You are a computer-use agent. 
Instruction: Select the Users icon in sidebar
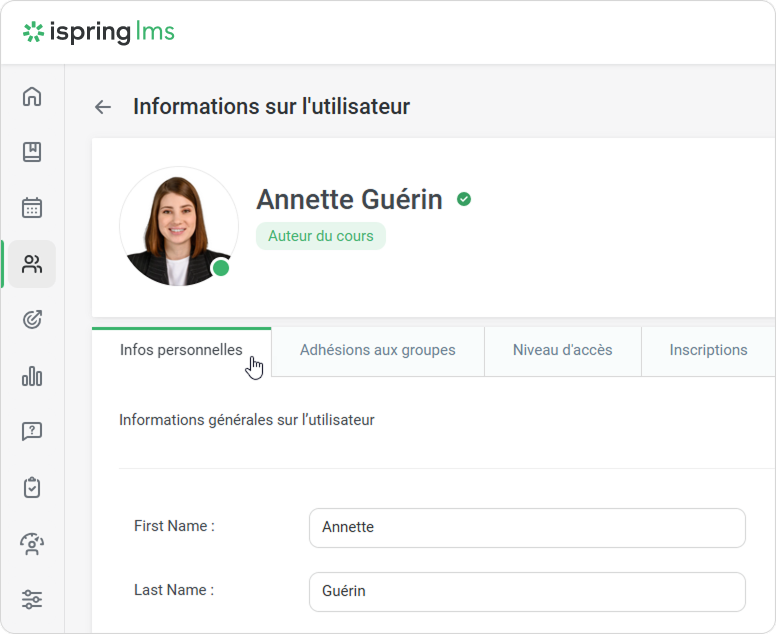[x=32, y=264]
